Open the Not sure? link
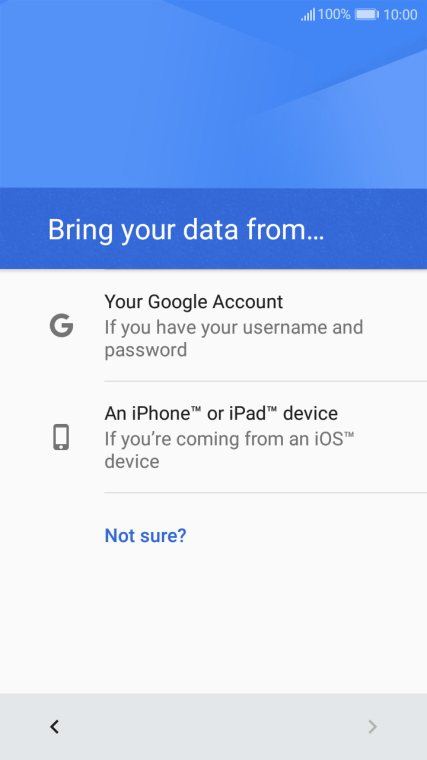427x760 pixels. [145, 536]
